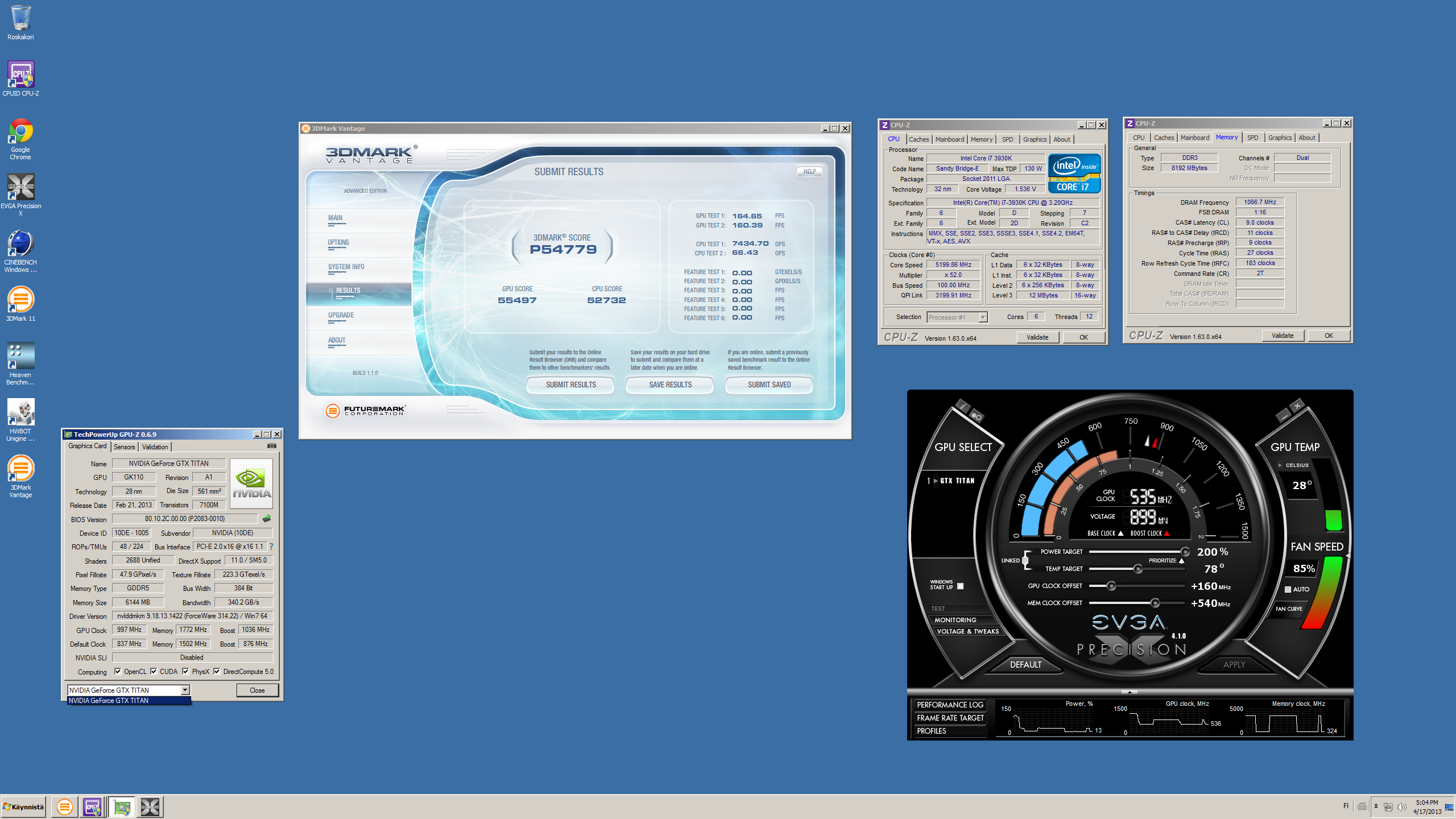Open Käynnistä start button
Image resolution: width=1456 pixels, height=819 pixels.
point(24,806)
